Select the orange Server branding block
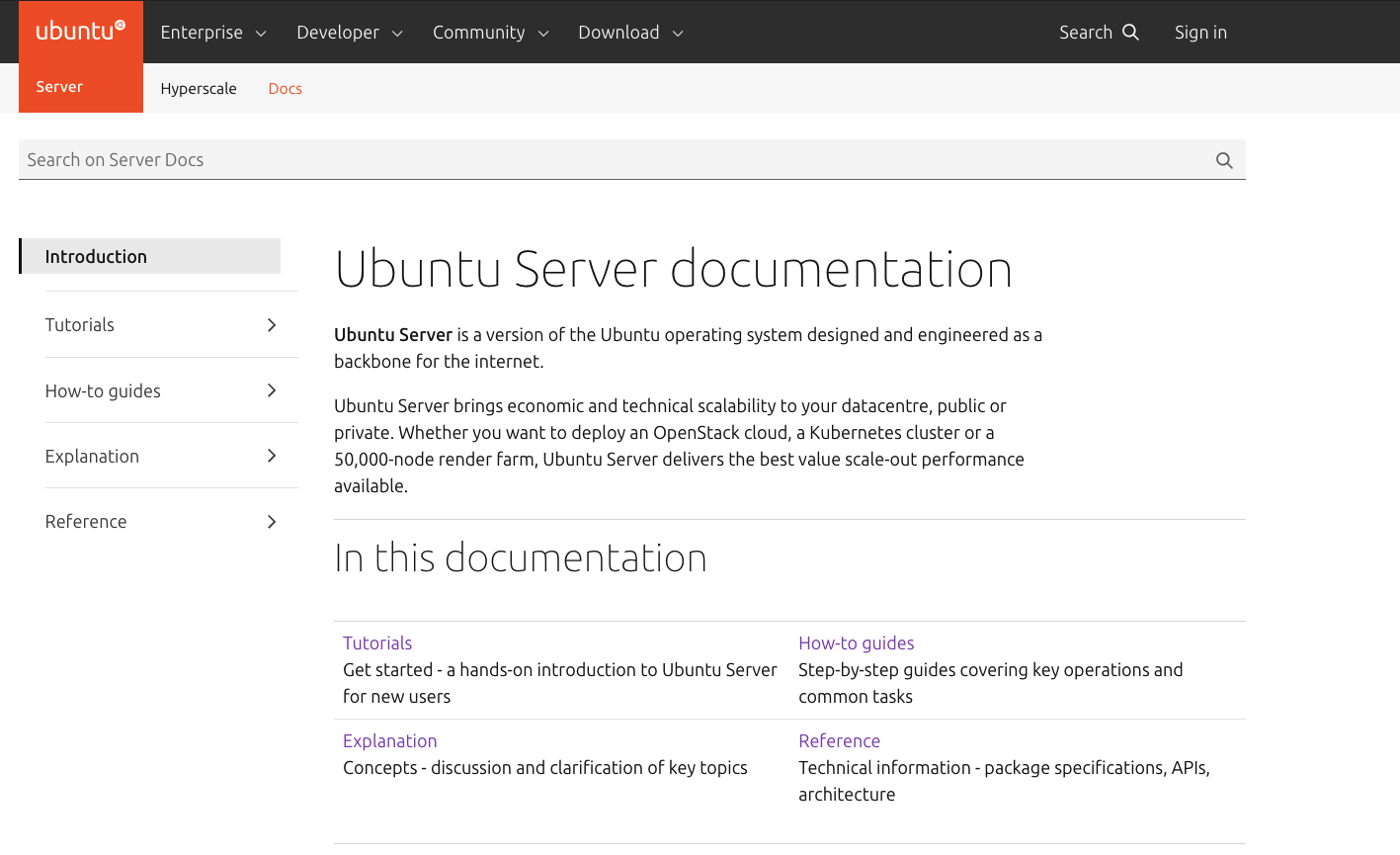Viewport: 1400px width, 855px height. tap(59, 87)
